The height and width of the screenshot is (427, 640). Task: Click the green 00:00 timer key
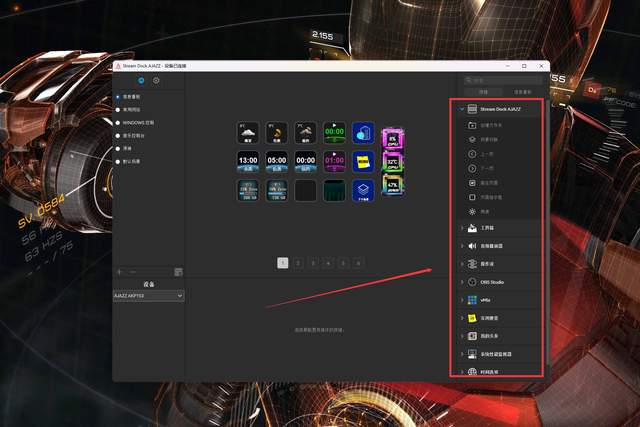point(334,132)
